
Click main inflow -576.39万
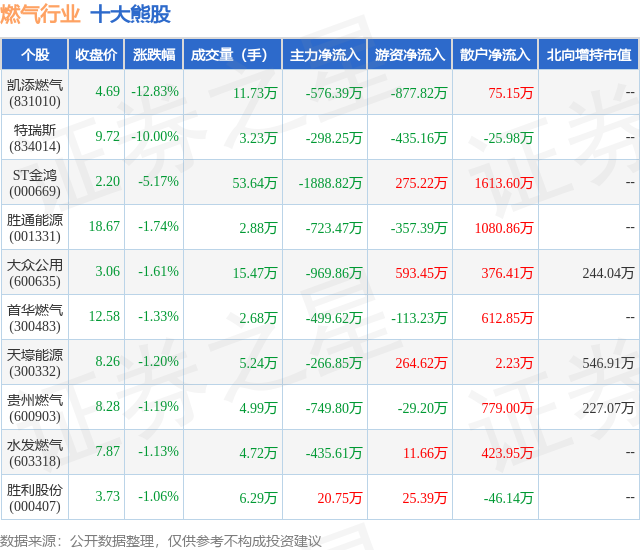point(334,93)
